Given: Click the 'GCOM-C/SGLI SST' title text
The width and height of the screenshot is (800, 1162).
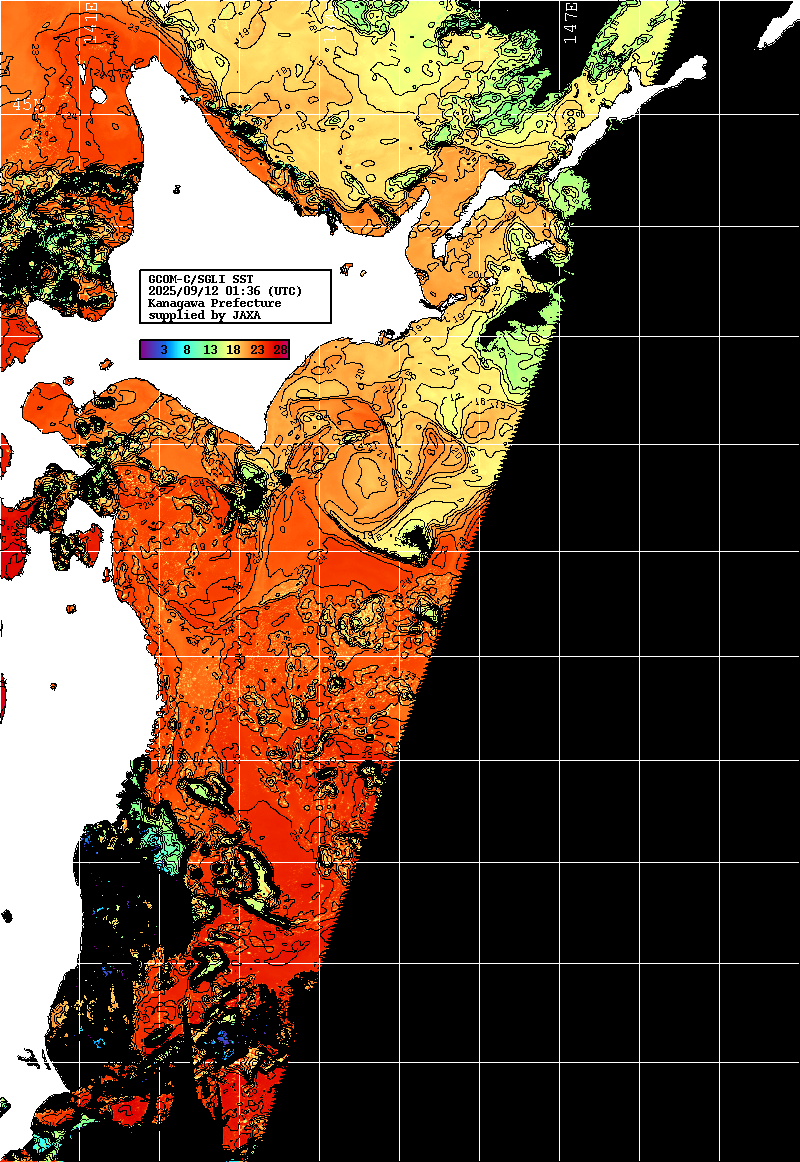Looking at the screenshot, I should [201, 279].
